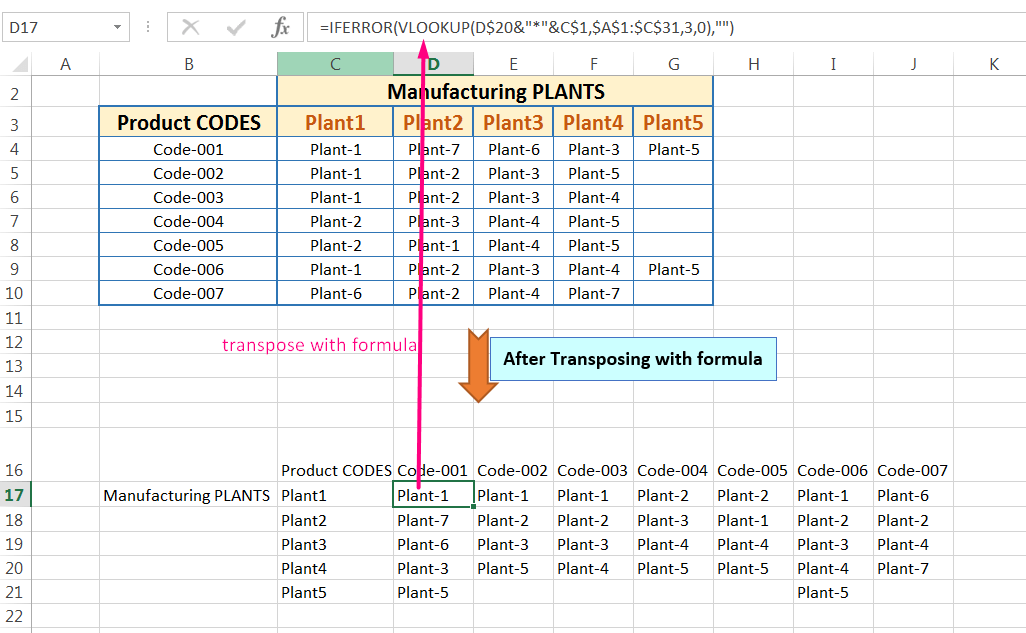Click the 'After Transposing with formula' text box
The image size is (1026, 633).
click(x=632, y=358)
